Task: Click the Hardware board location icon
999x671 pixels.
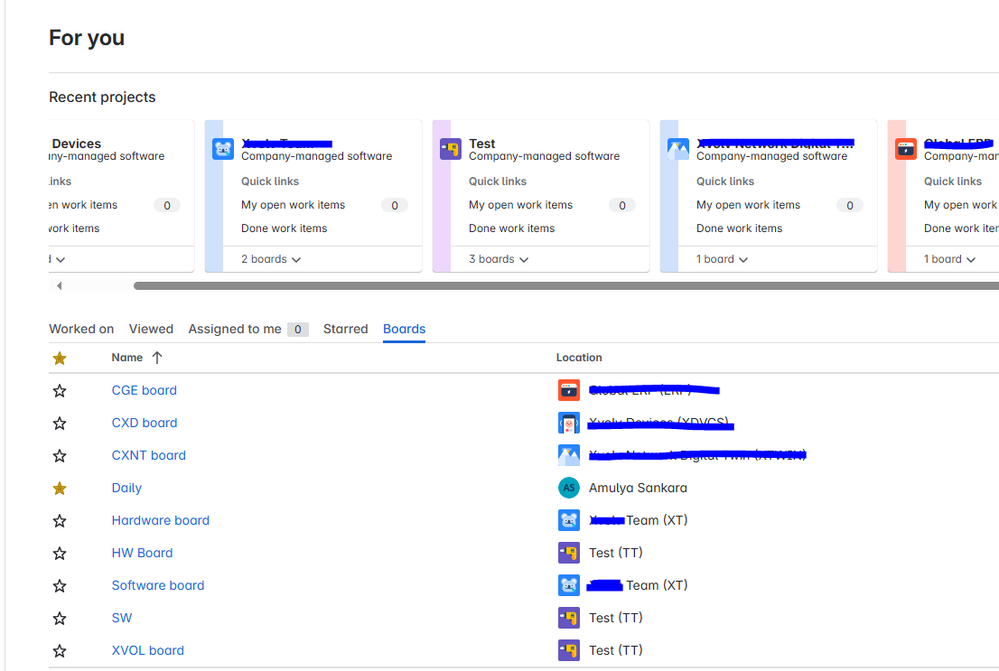Action: tap(569, 520)
